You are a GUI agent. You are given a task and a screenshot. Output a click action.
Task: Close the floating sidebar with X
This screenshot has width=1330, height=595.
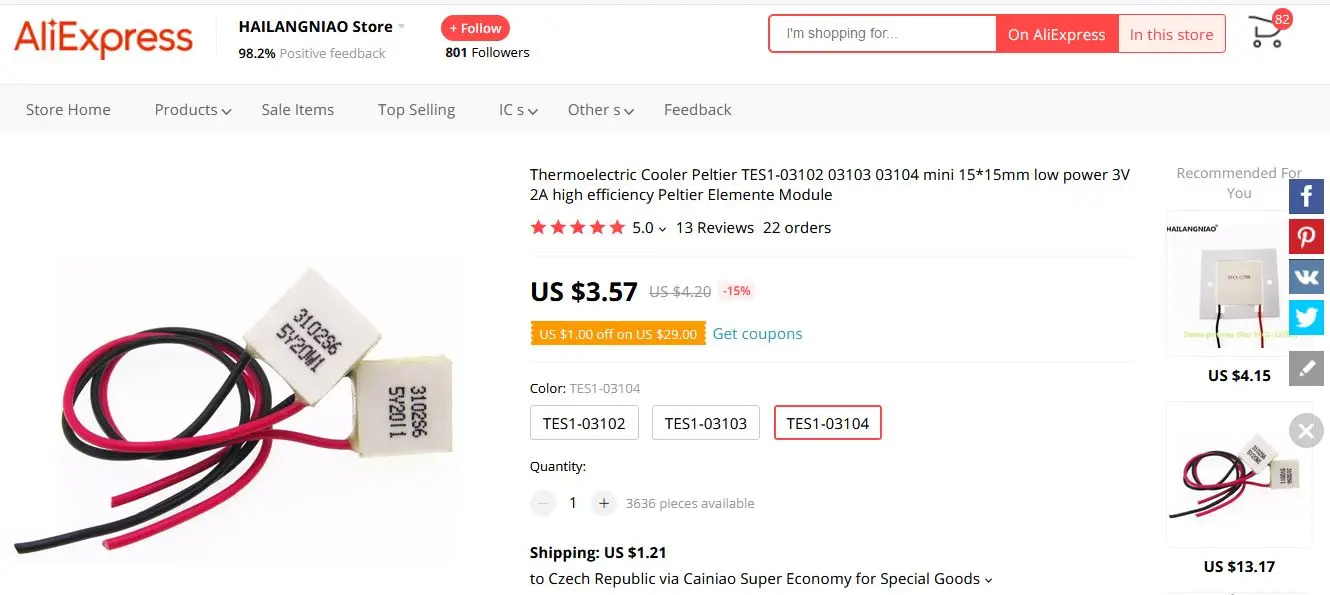click(x=1306, y=431)
